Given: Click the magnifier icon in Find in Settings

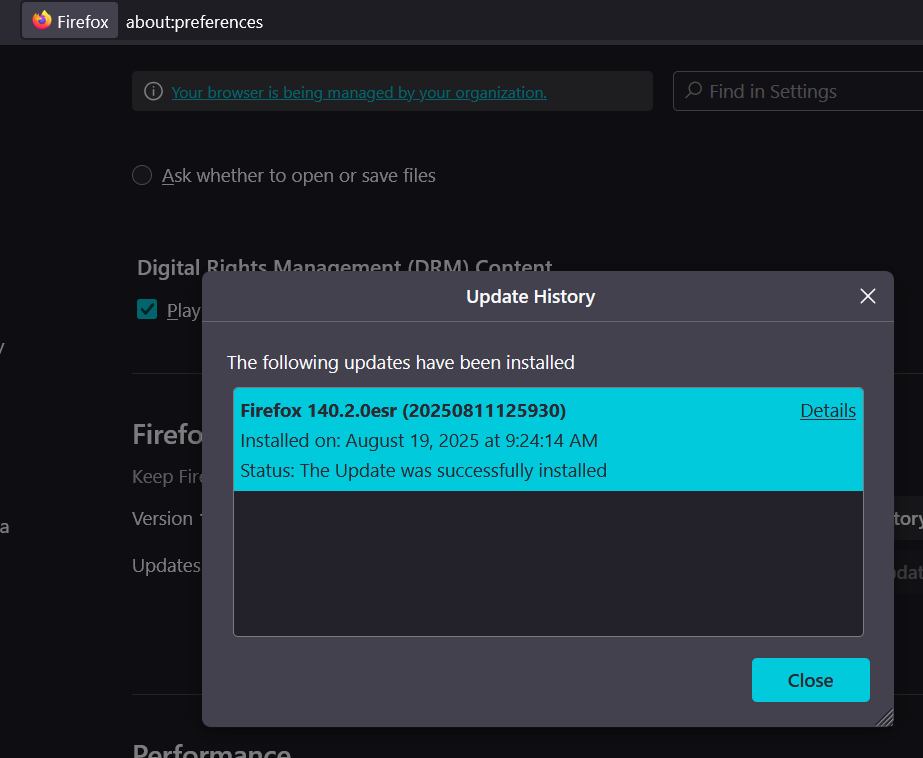Looking at the screenshot, I should 693,92.
